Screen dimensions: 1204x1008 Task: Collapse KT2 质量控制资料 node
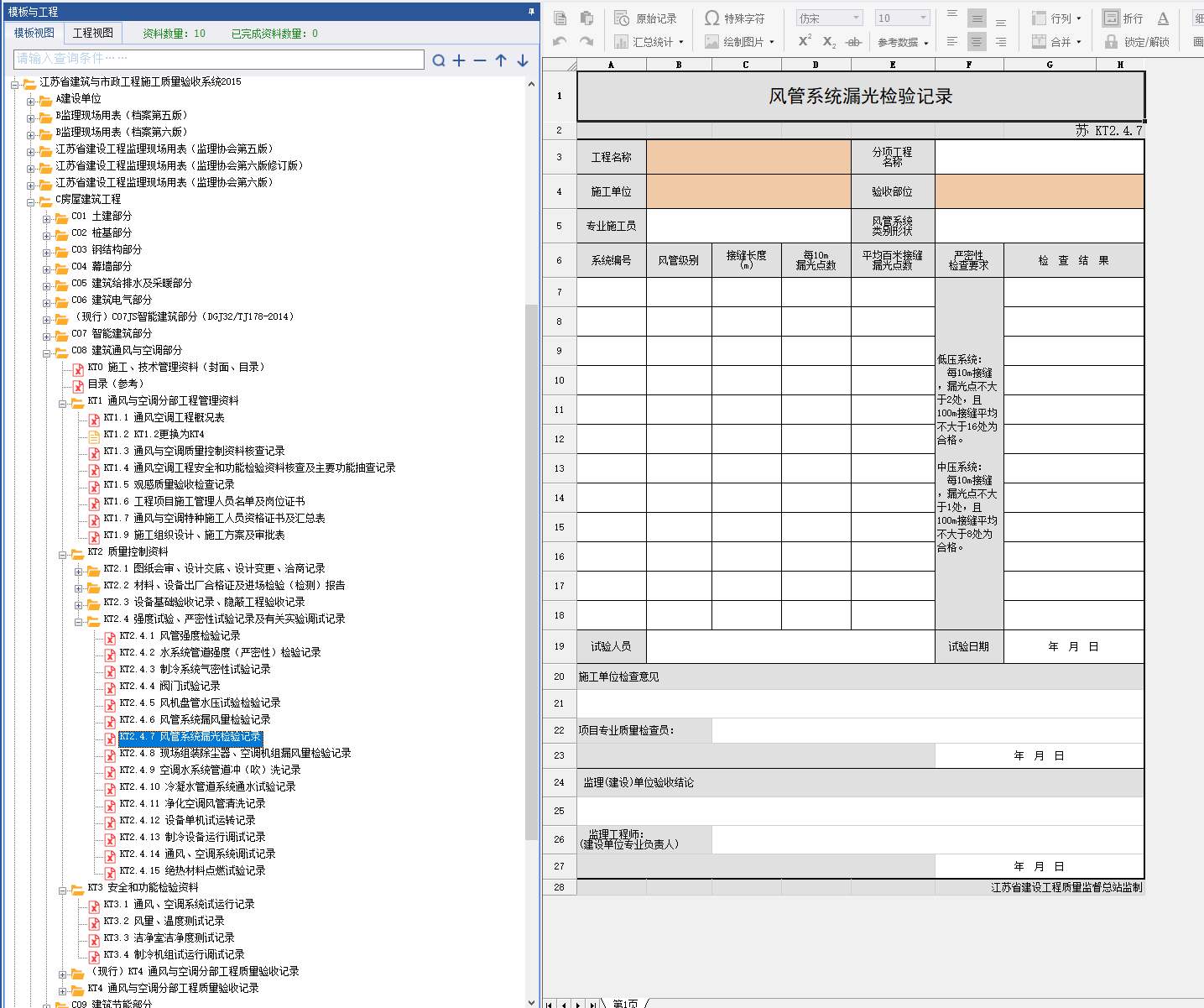(63, 554)
